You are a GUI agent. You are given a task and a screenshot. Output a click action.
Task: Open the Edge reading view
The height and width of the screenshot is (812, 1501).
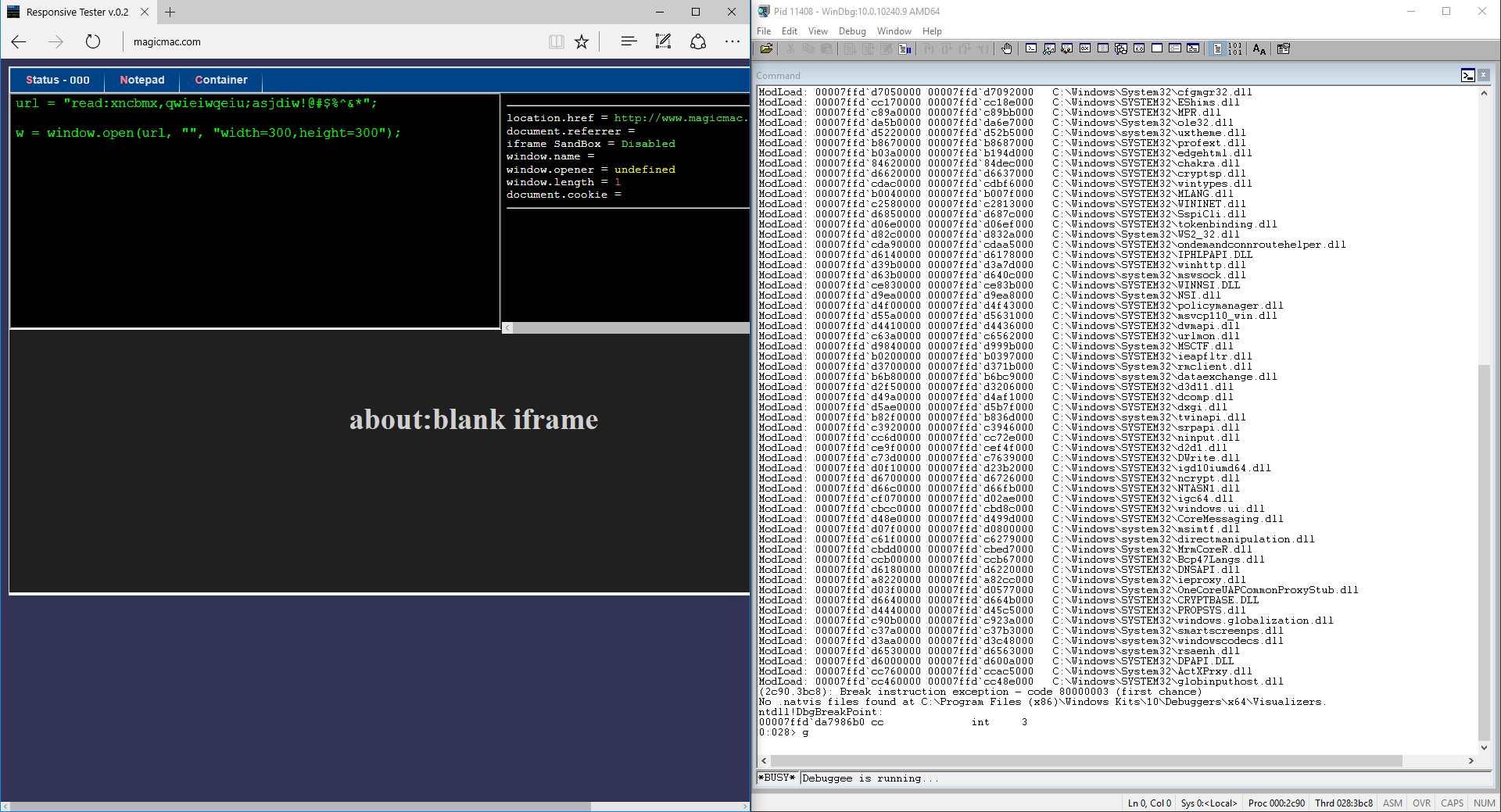pyautogui.click(x=557, y=42)
